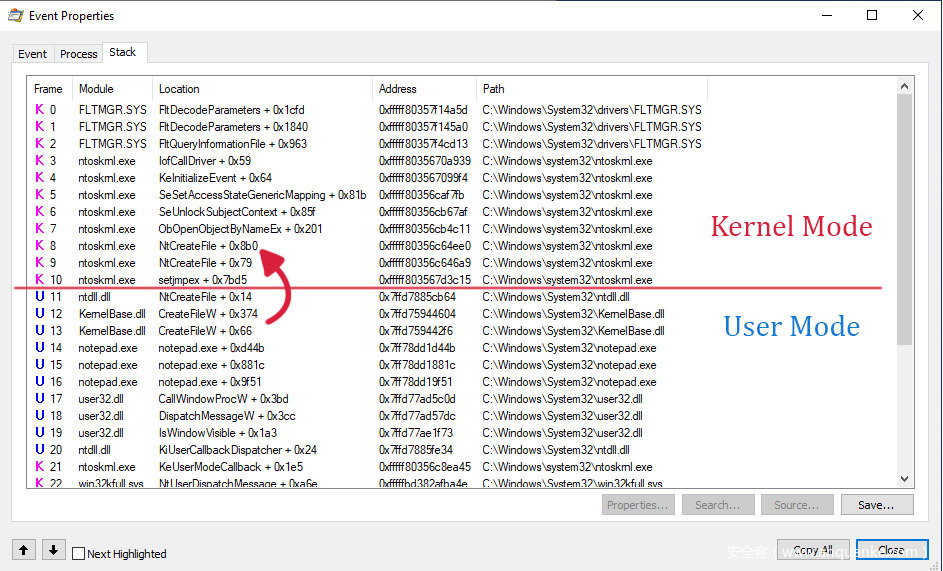Click the Address column header

click(x=398, y=89)
